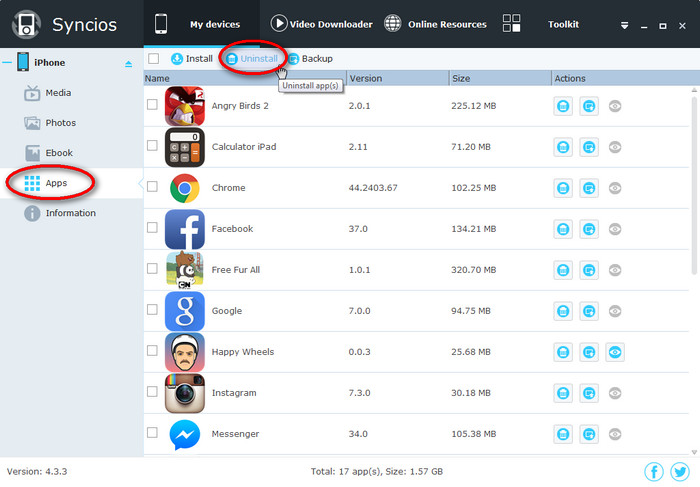700x487 pixels.
Task: Click the uninstall icon for Calculator iPad
Action: click(563, 147)
